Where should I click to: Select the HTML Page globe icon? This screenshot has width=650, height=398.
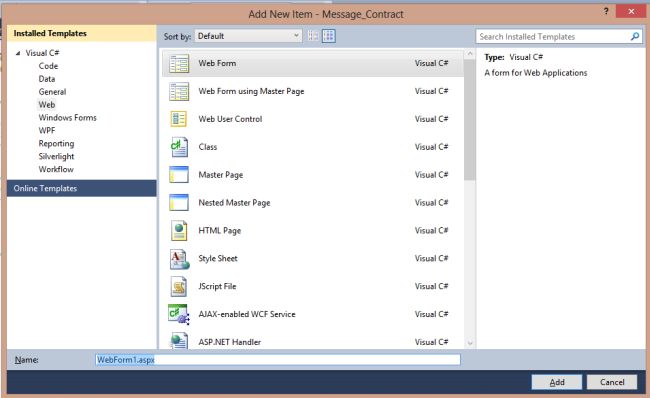tap(179, 231)
